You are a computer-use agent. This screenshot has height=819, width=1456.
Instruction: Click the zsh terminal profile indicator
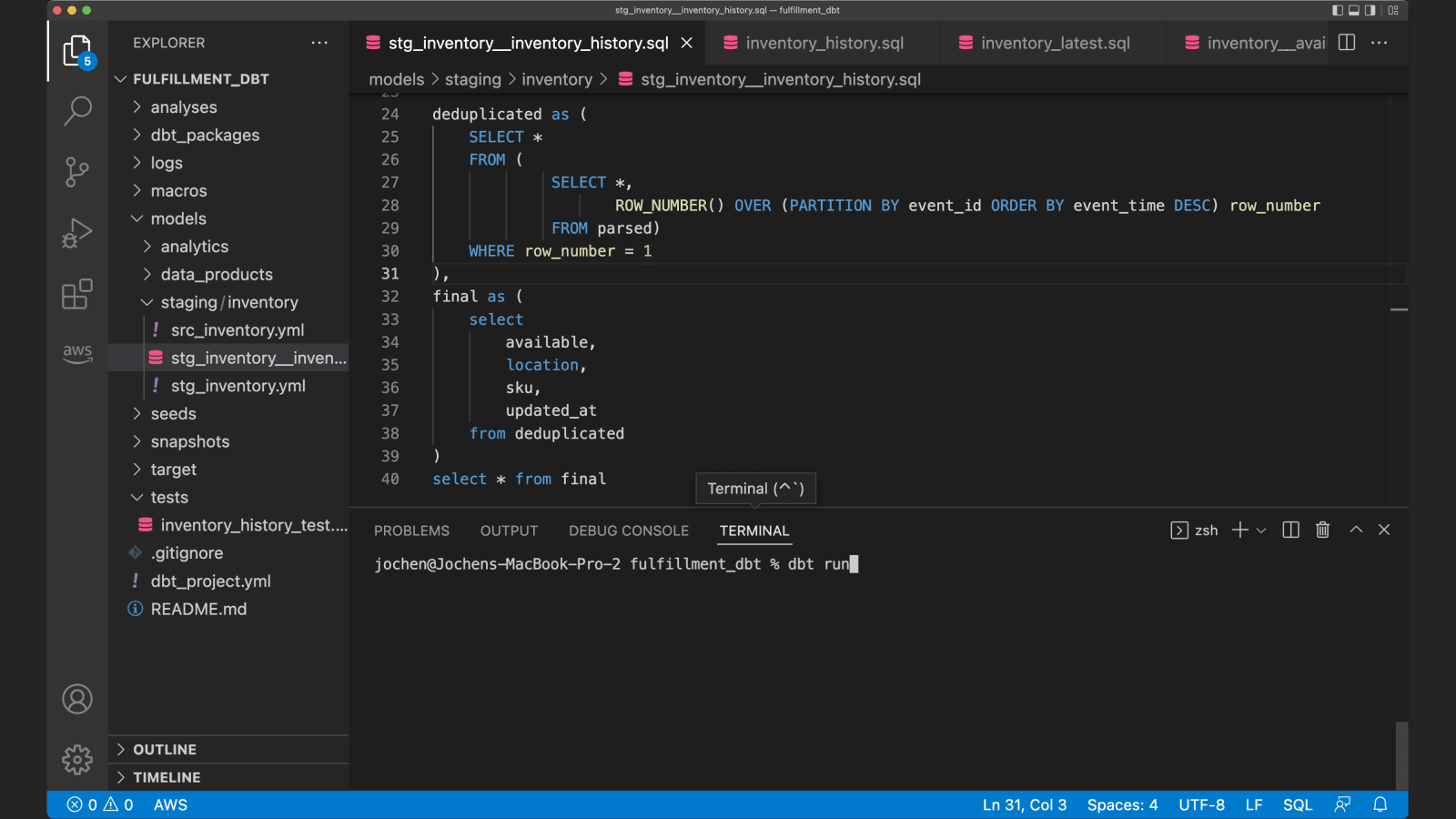pyautogui.click(x=1194, y=531)
